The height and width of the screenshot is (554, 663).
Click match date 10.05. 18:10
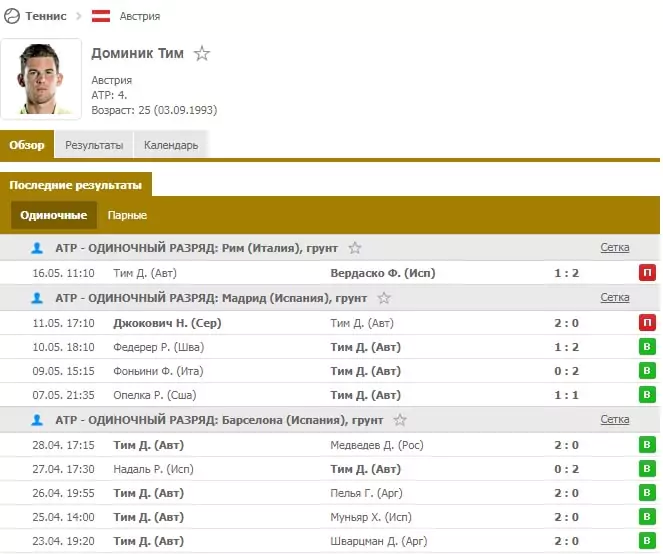tap(63, 347)
